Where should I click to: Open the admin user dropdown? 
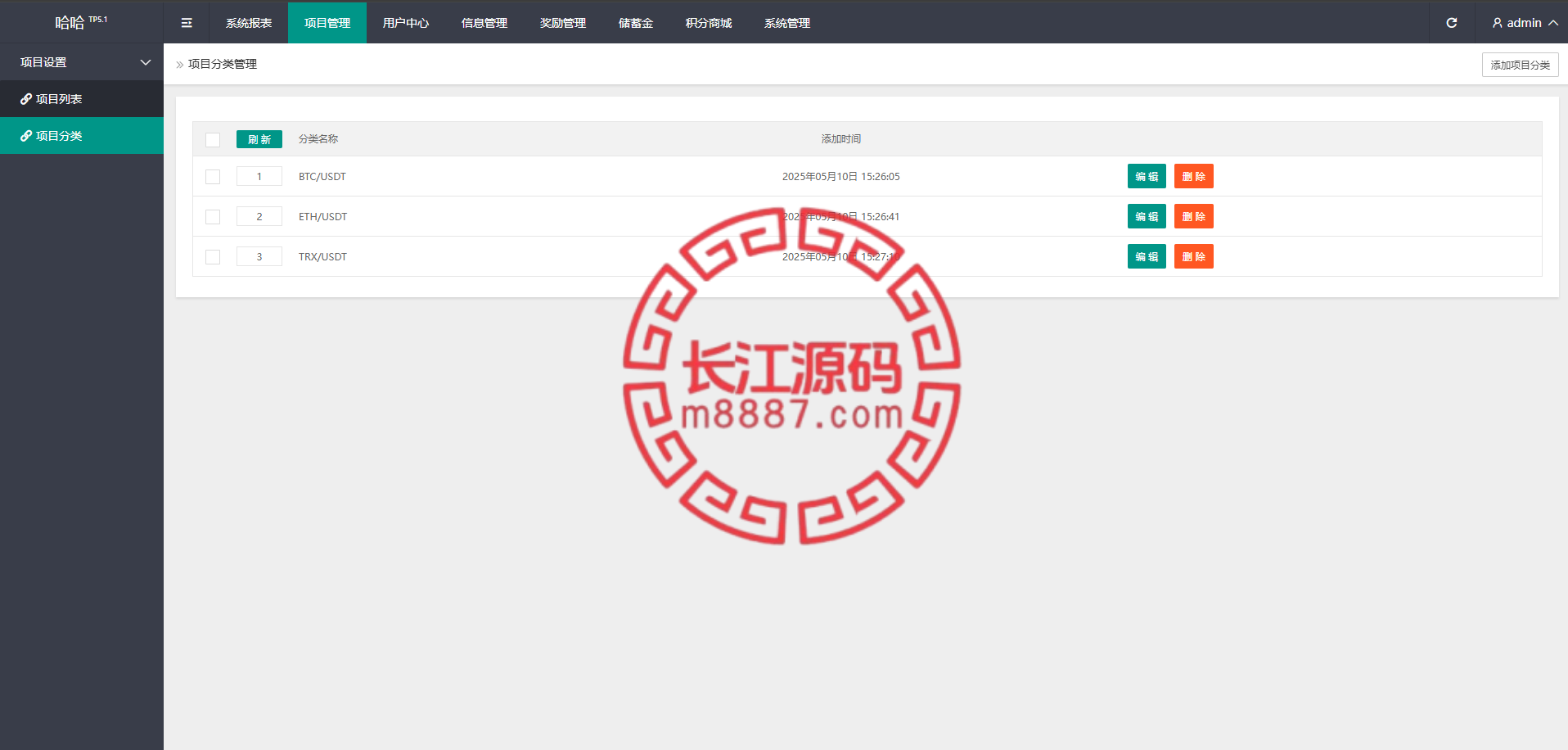[x=1525, y=23]
